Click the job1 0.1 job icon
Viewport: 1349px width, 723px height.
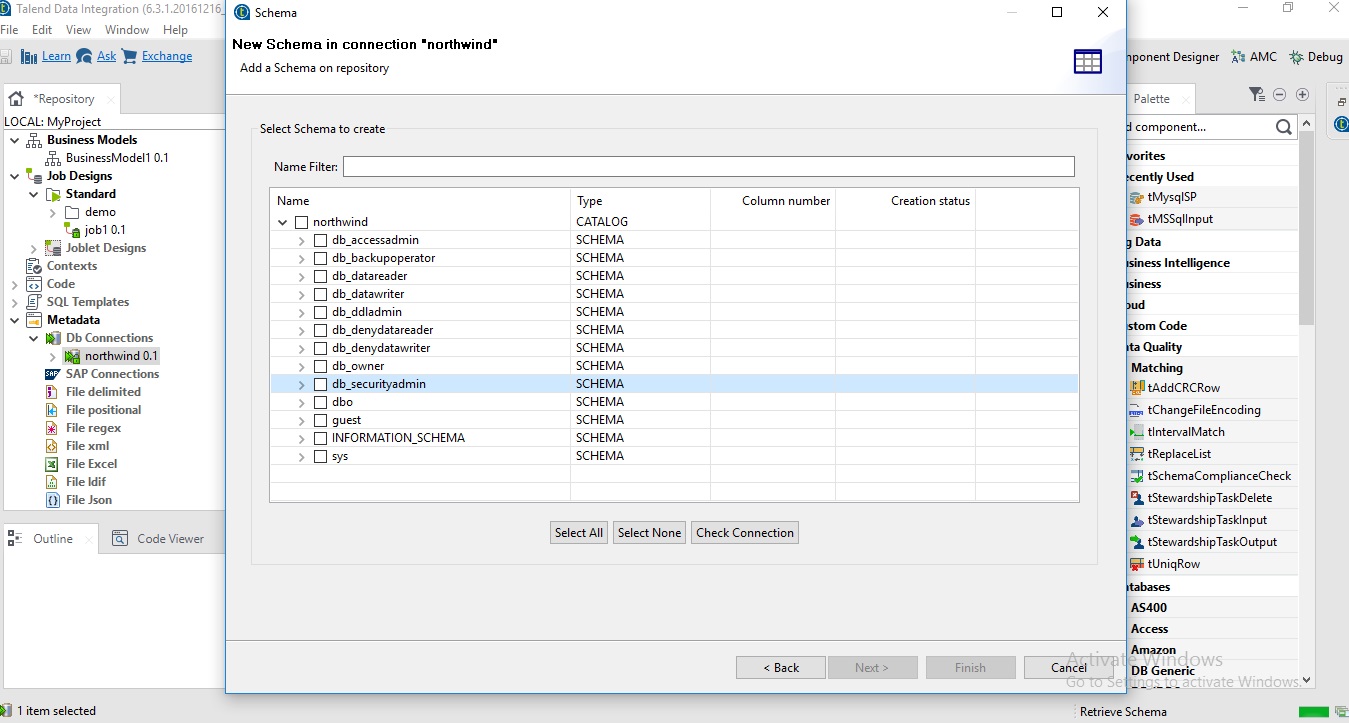pyautogui.click(x=73, y=230)
